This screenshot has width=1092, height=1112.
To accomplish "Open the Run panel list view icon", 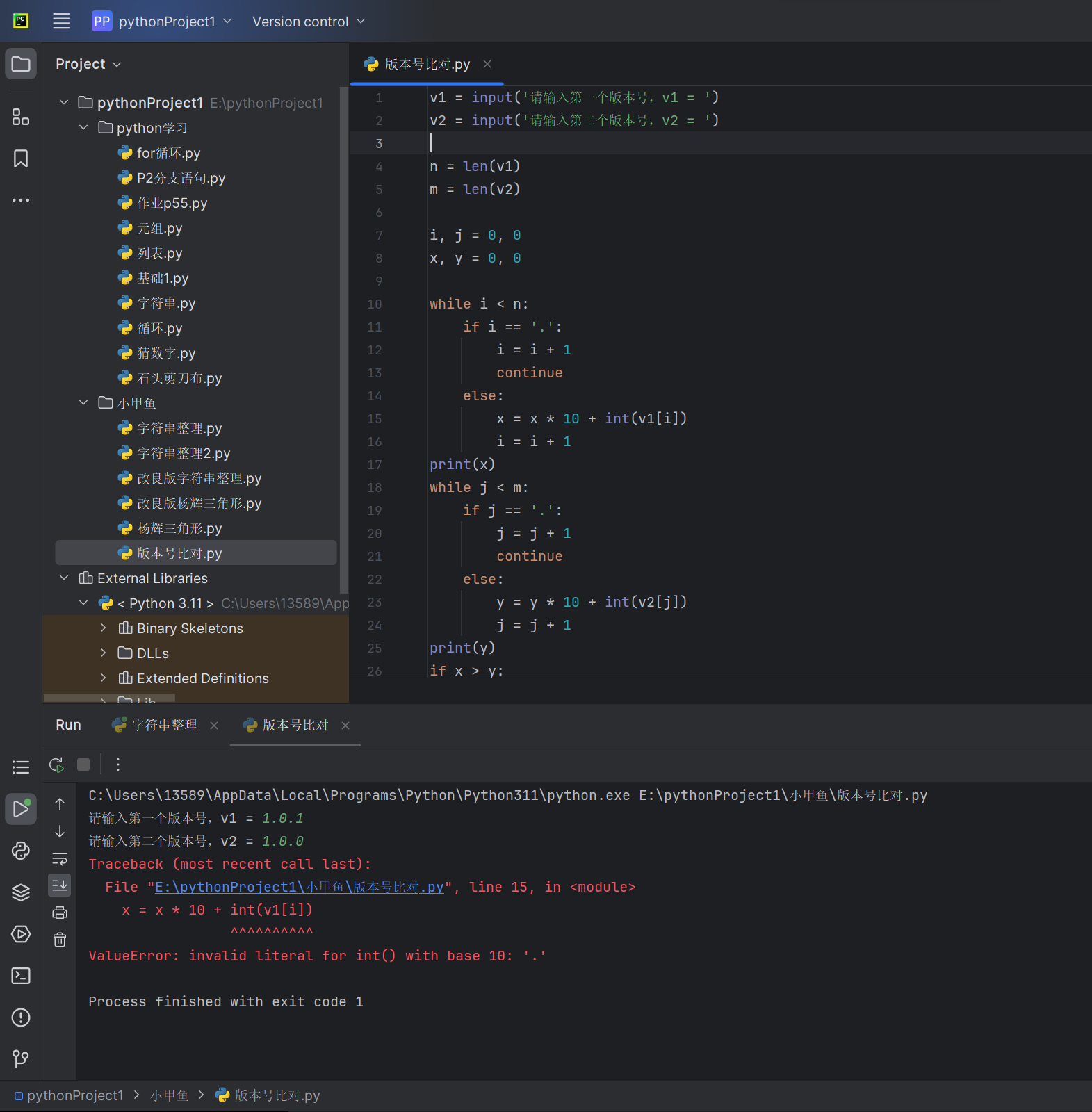I will (21, 767).
